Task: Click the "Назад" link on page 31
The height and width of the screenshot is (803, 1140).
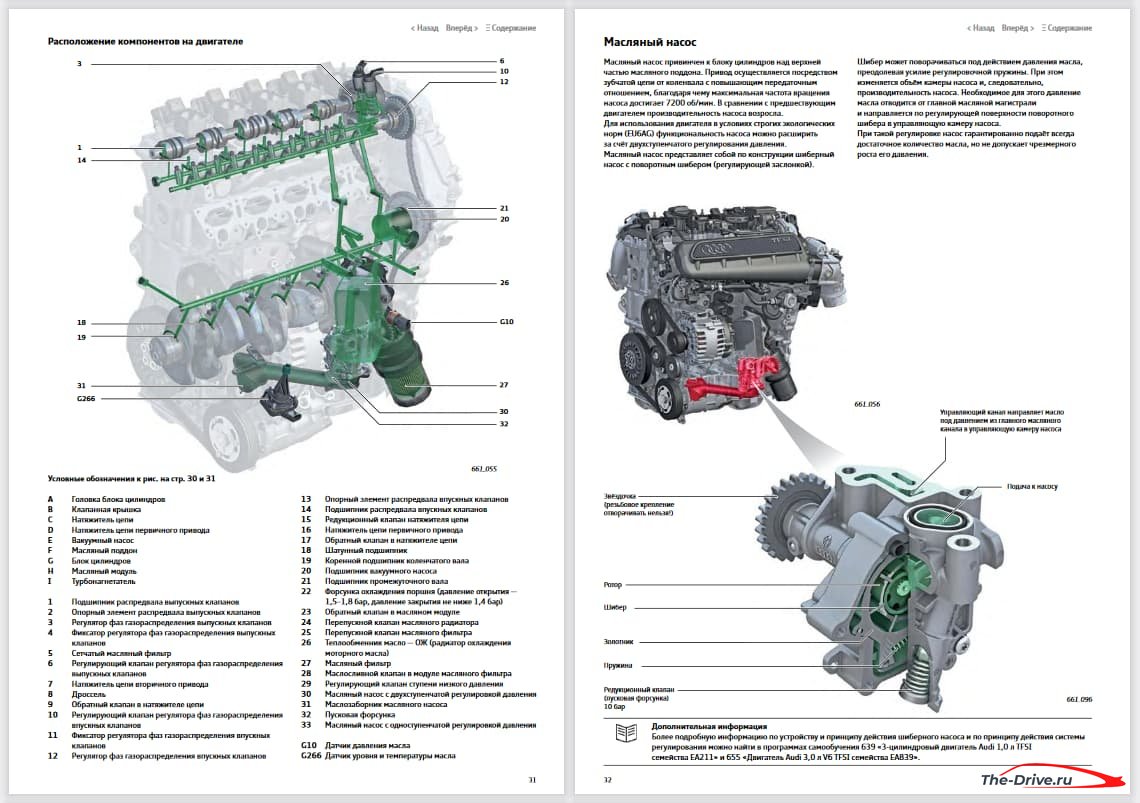Action: pos(425,28)
